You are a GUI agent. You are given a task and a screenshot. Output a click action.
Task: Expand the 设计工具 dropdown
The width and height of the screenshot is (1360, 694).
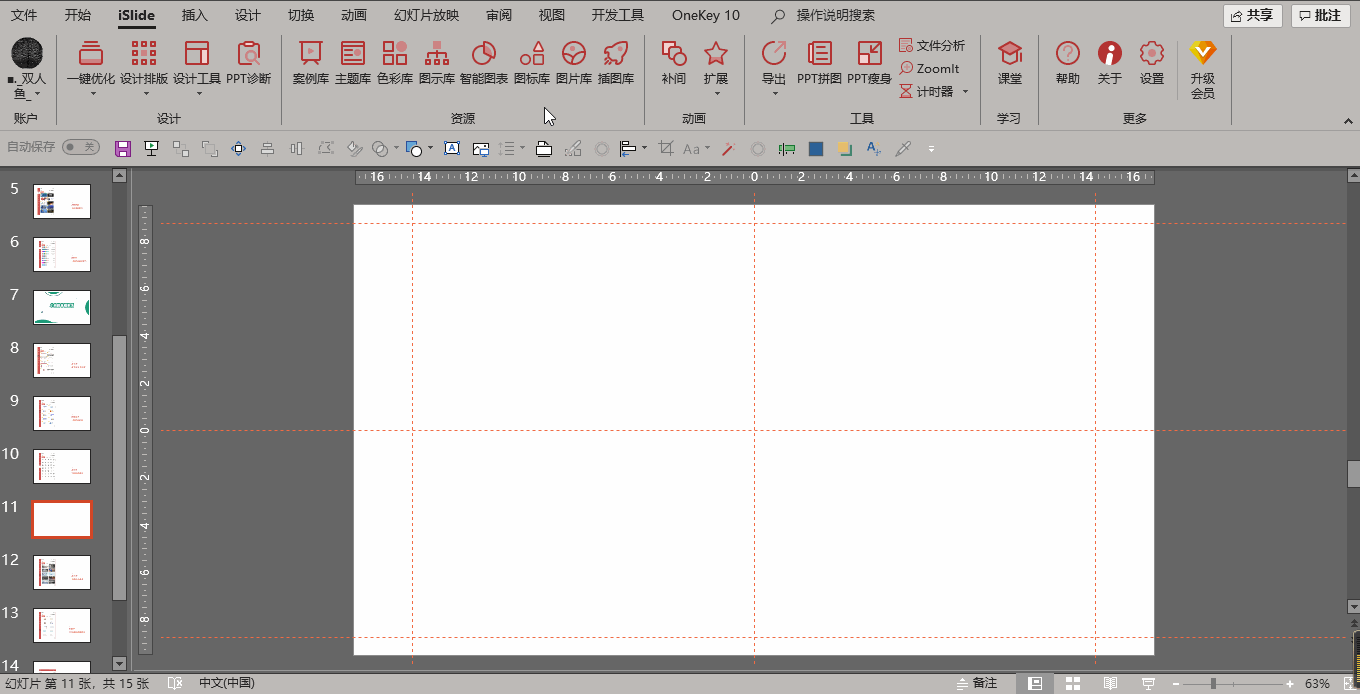click(x=198, y=94)
